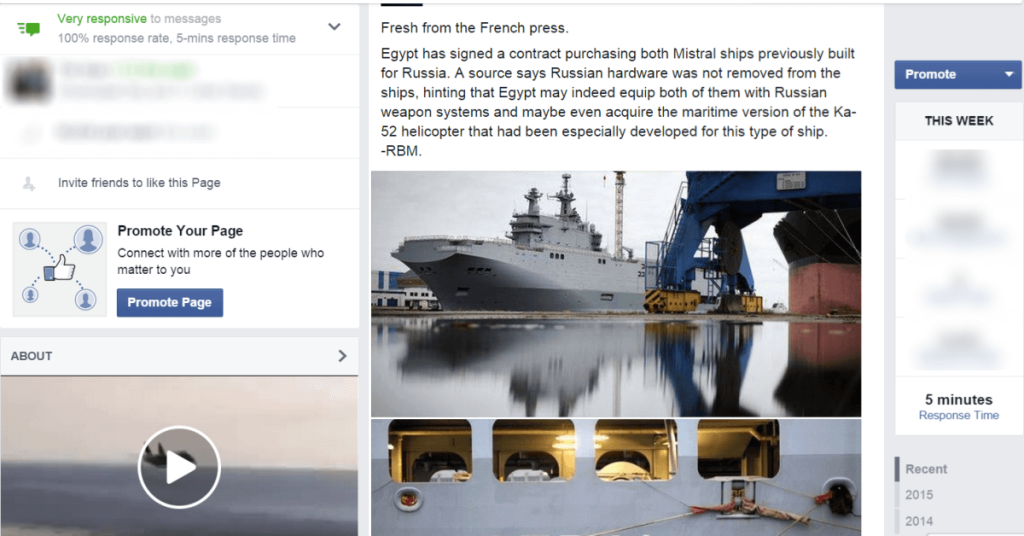Click the Promote Your Page thumbs-up illustration

click(x=60, y=269)
